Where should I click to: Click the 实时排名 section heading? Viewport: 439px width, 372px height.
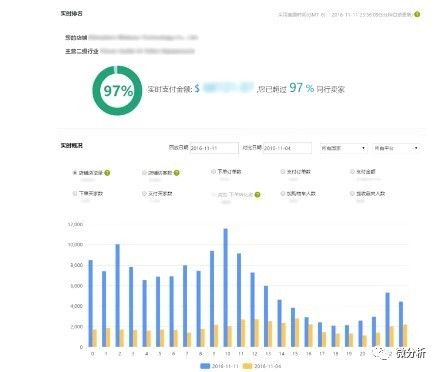71,14
